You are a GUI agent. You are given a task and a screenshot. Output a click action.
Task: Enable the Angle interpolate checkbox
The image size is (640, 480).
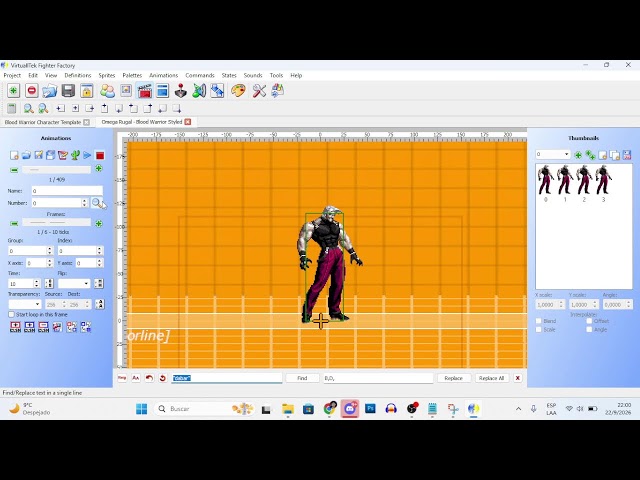(589, 329)
